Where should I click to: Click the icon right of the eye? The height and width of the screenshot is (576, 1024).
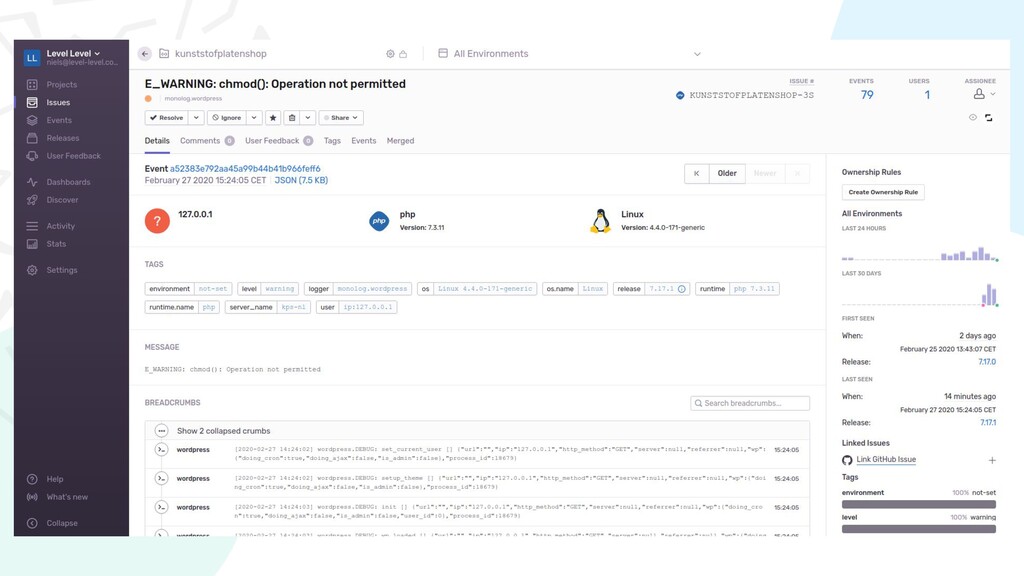pos(989,118)
